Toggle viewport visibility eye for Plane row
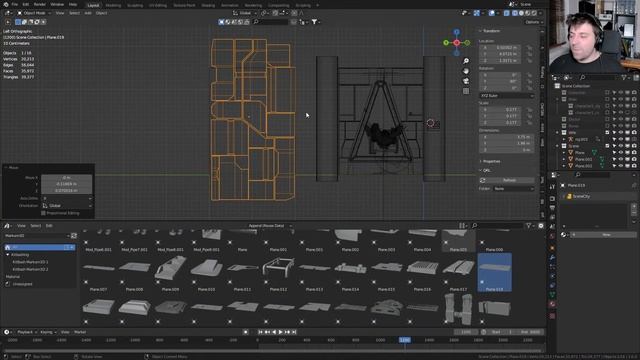The width and height of the screenshot is (640, 360). click(x=620, y=153)
